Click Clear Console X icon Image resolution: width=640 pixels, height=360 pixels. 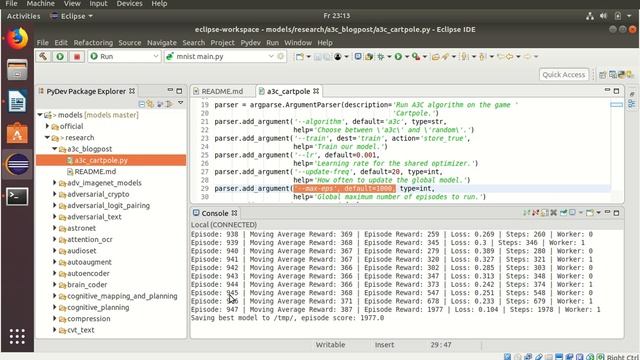pyautogui.click(x=554, y=213)
